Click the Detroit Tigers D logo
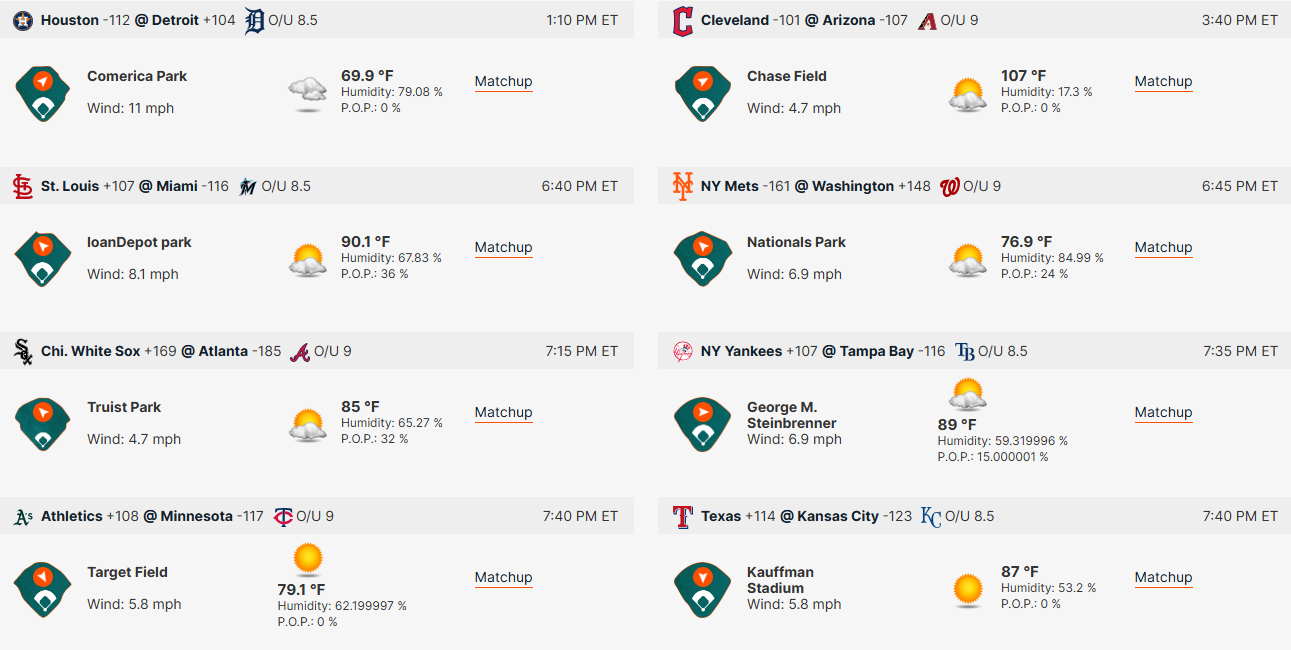The image size is (1291, 650). tap(254, 20)
